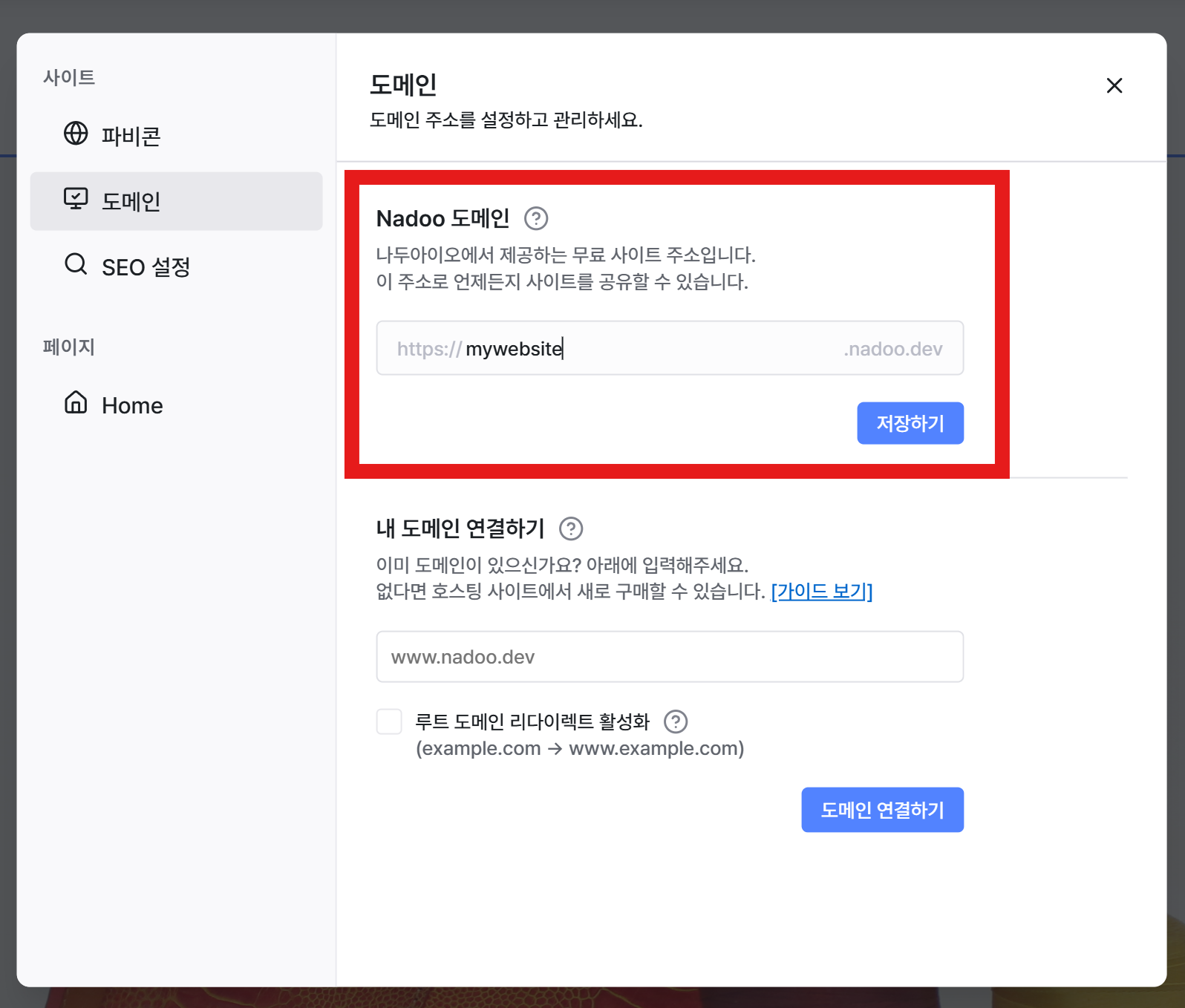Click the 사이트 section heading
The image size is (1185, 1008).
point(69,77)
